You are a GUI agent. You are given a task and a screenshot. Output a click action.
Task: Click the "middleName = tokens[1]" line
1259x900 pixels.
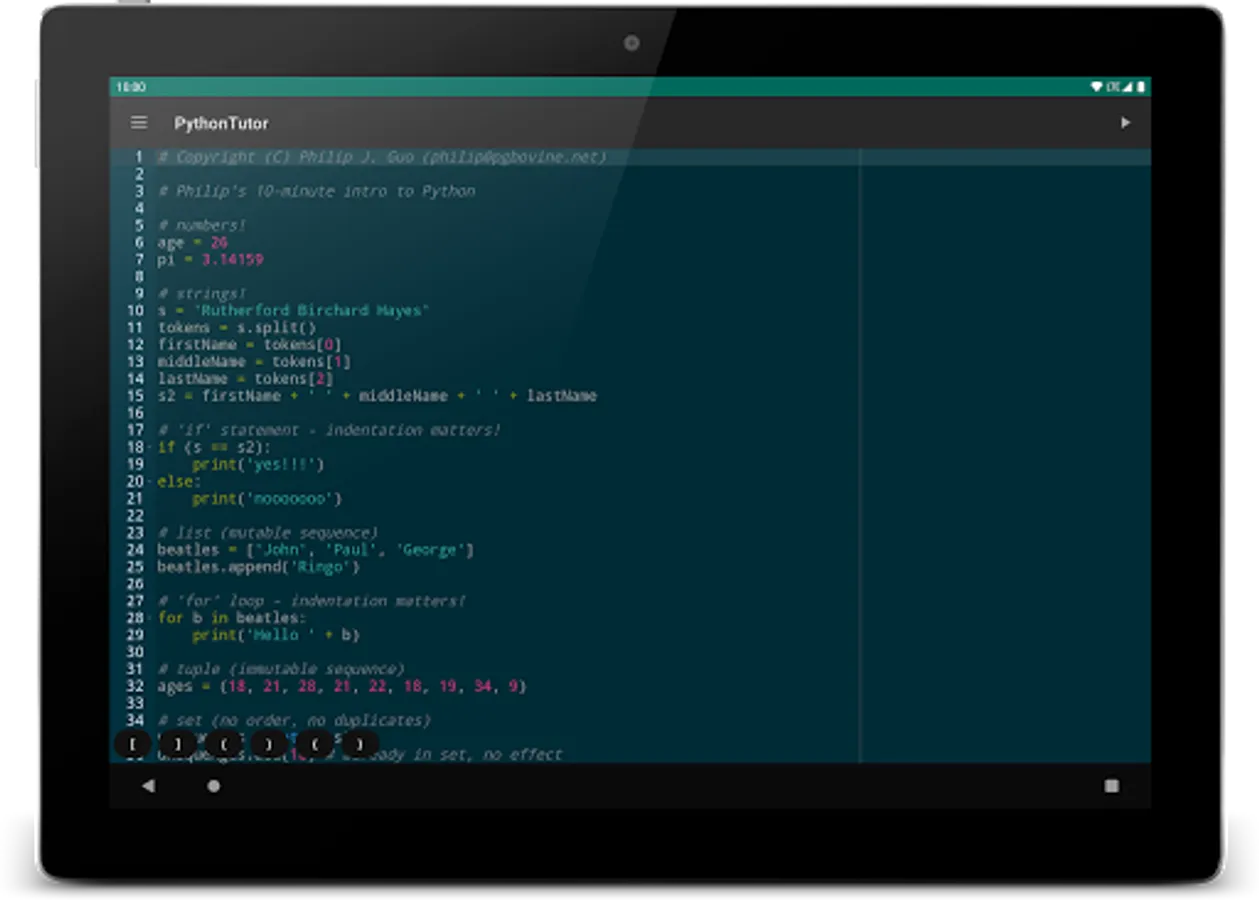click(254, 361)
